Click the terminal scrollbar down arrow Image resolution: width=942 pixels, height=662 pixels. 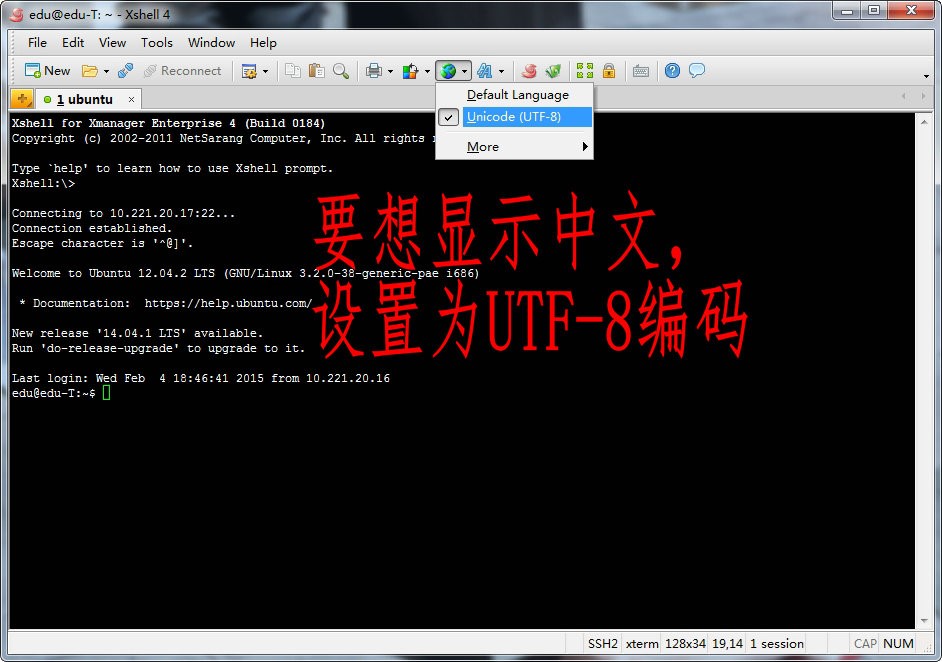click(x=924, y=621)
